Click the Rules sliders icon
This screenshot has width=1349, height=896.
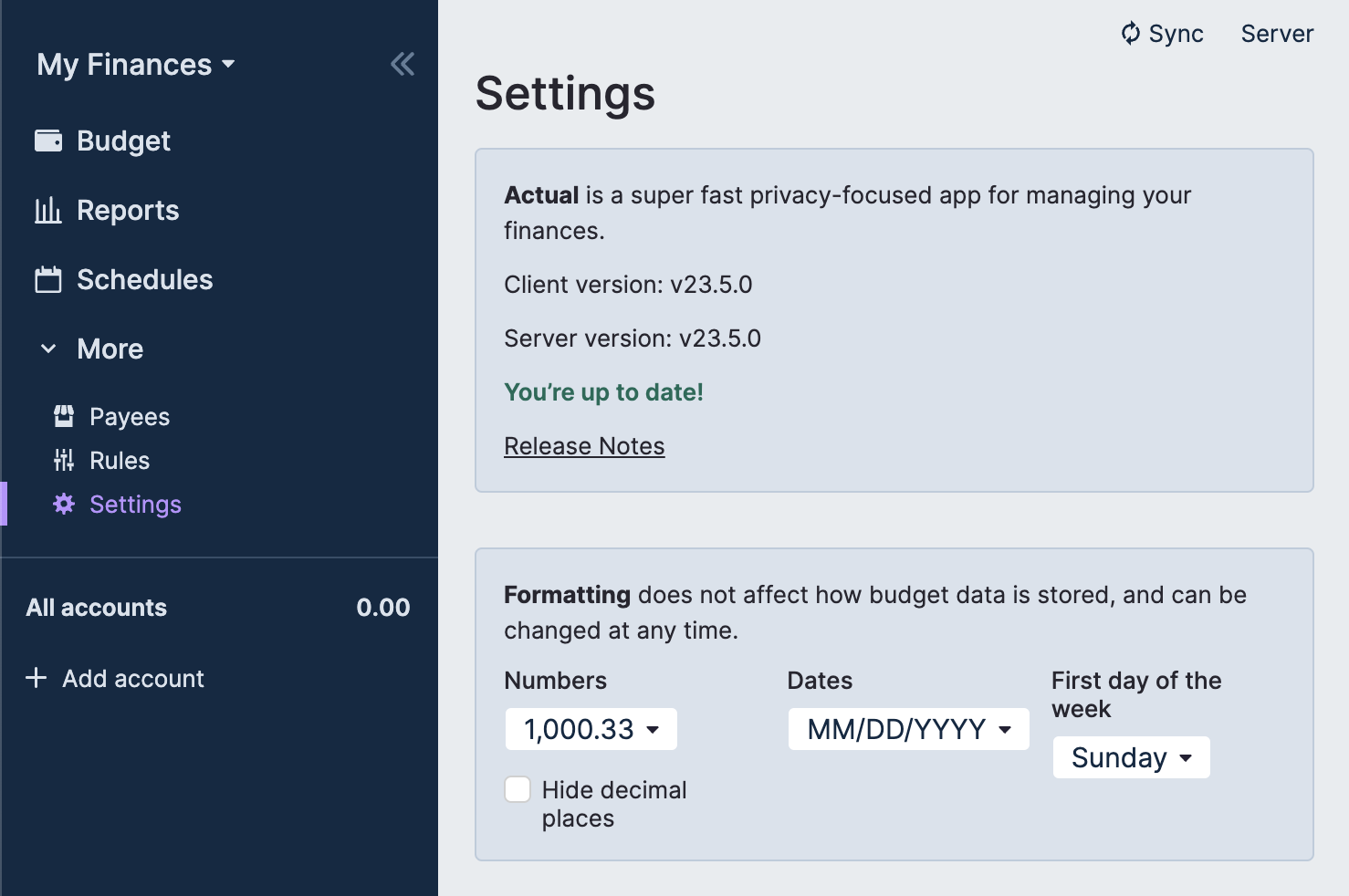[x=64, y=461]
